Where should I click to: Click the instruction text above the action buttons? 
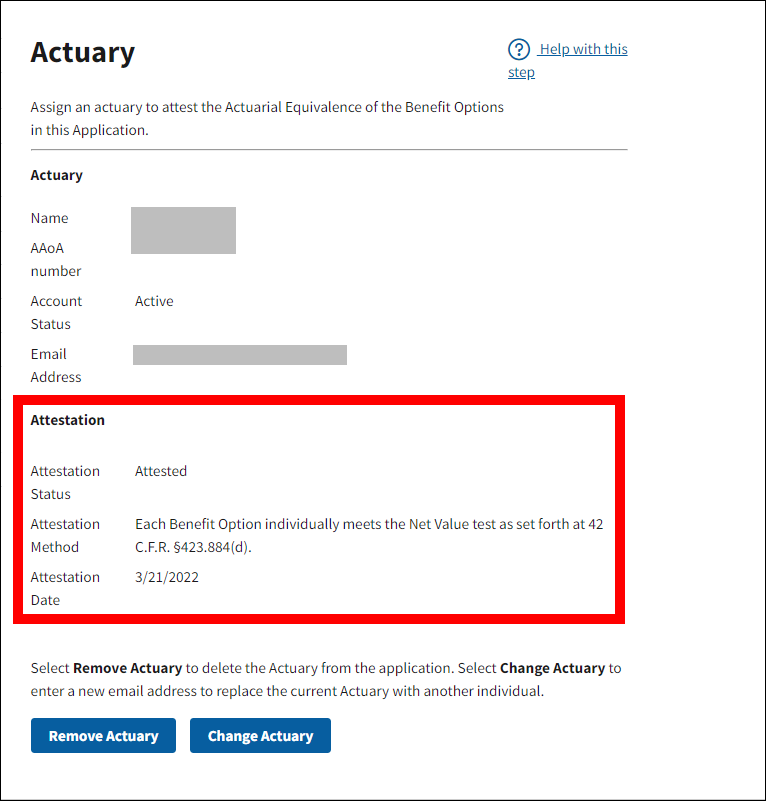point(326,679)
